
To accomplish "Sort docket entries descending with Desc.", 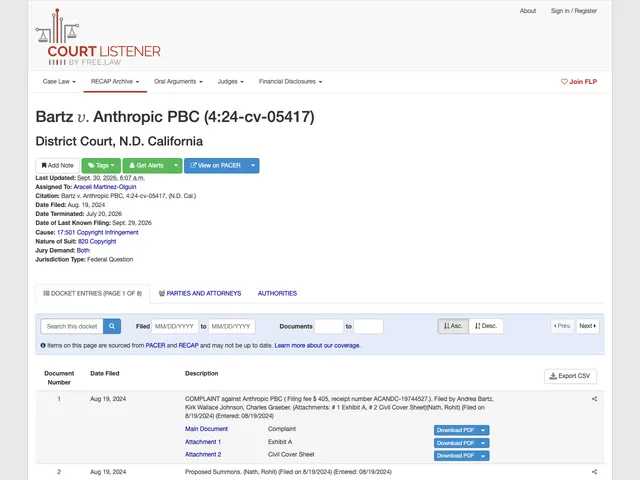I will 486,326.
